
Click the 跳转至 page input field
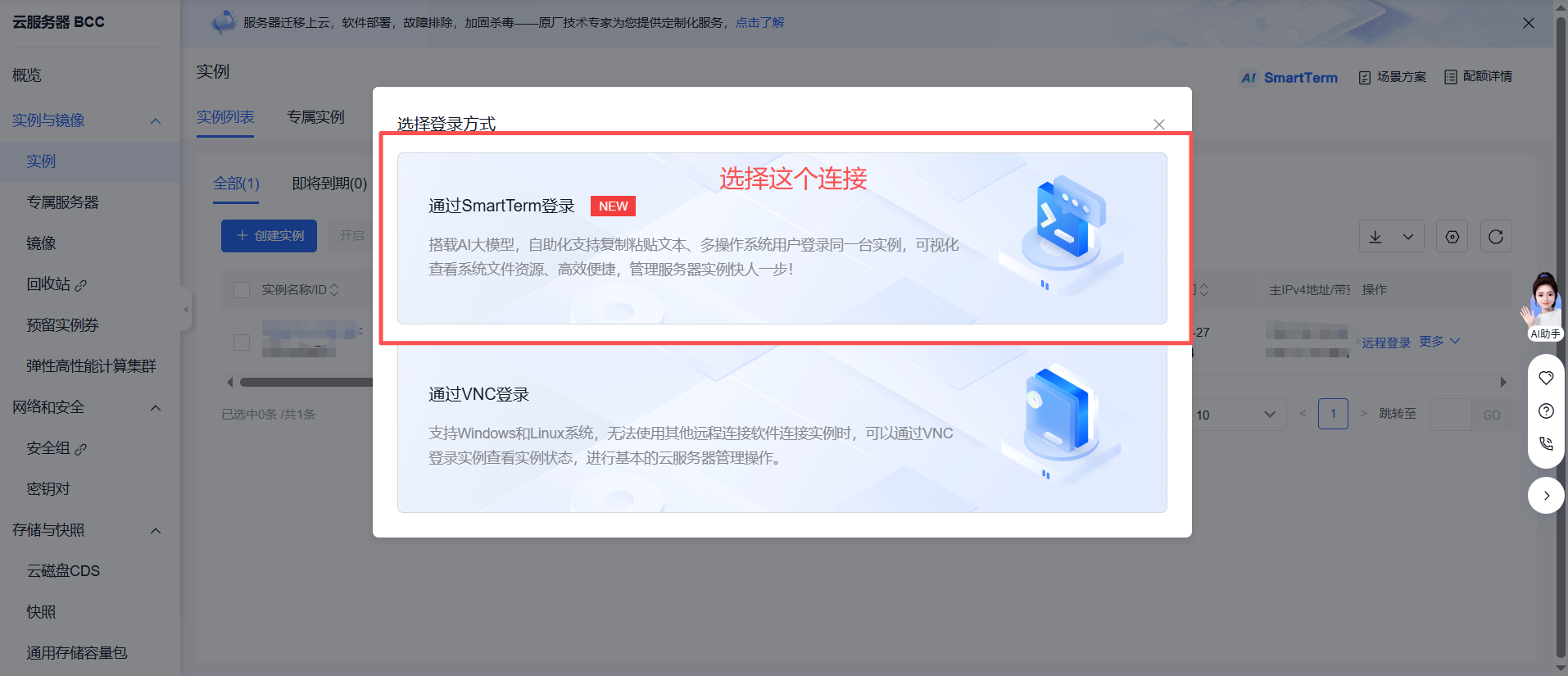(x=1451, y=415)
